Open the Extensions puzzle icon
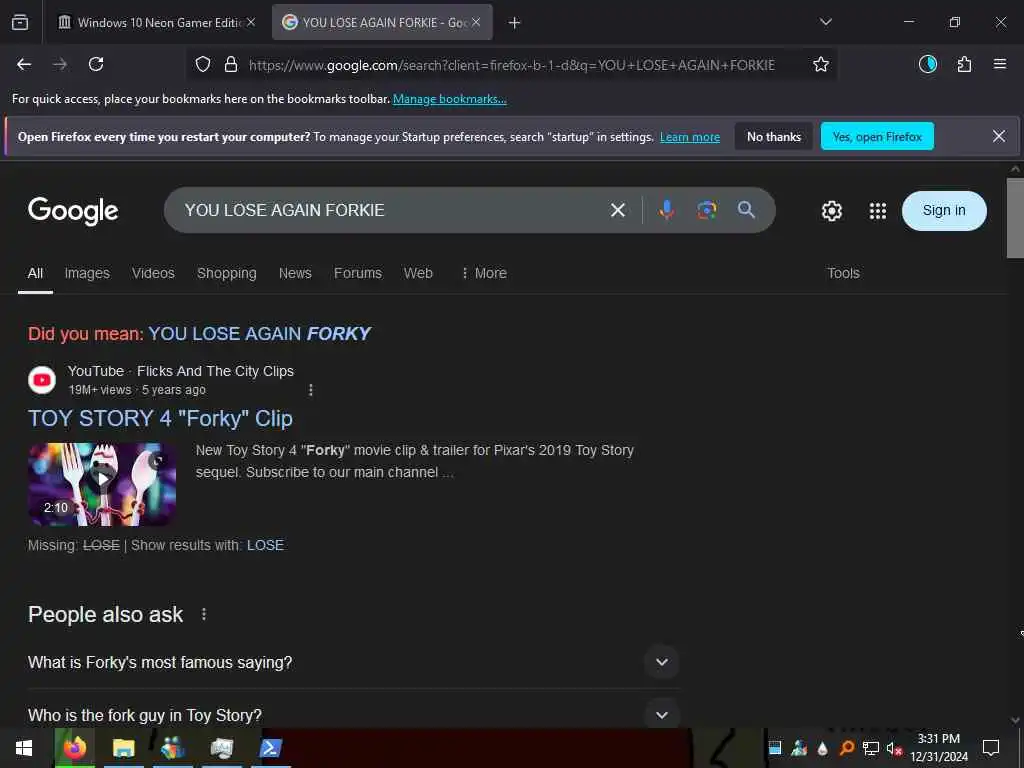Image resolution: width=1024 pixels, height=768 pixels. pyautogui.click(x=964, y=65)
